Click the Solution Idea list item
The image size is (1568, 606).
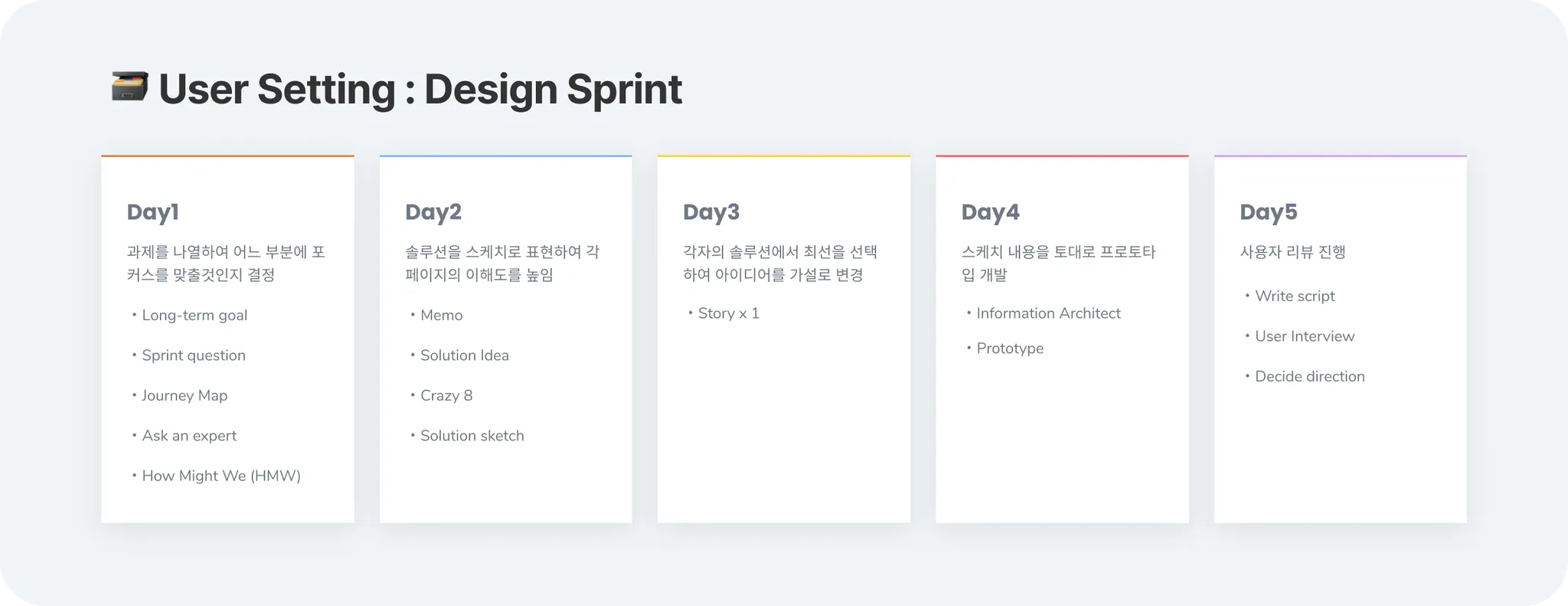tap(464, 355)
